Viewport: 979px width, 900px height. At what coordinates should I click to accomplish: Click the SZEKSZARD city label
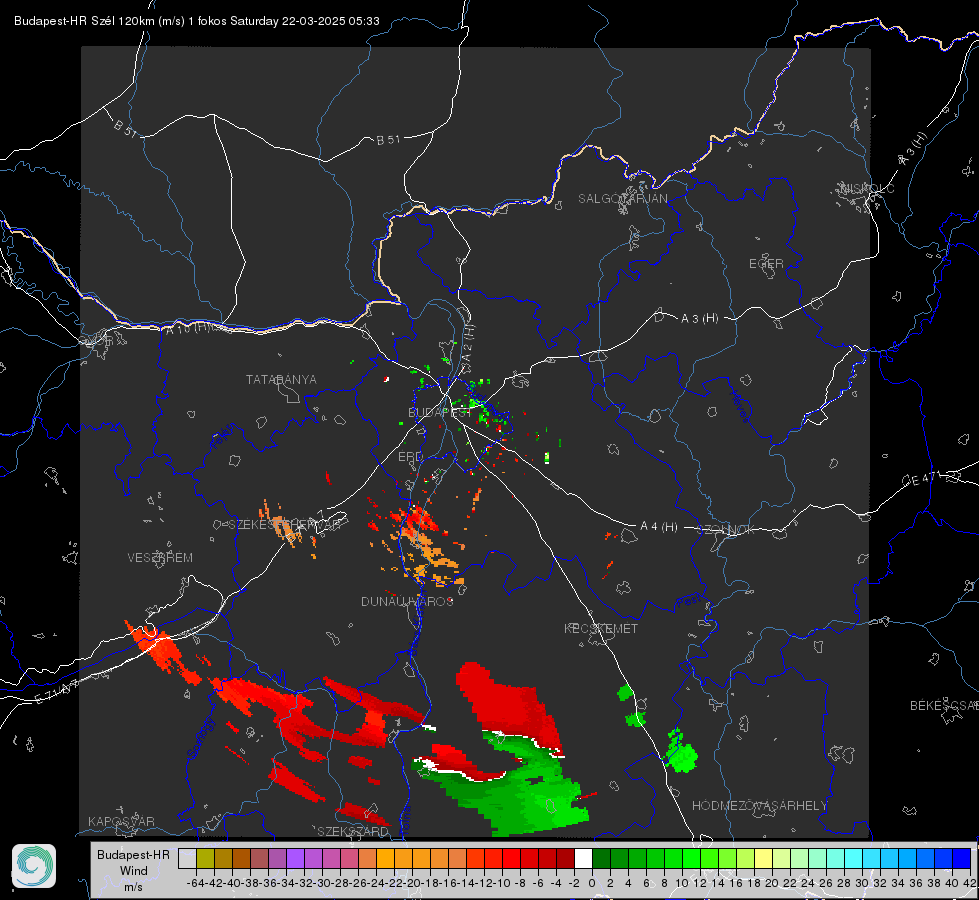pos(353,831)
